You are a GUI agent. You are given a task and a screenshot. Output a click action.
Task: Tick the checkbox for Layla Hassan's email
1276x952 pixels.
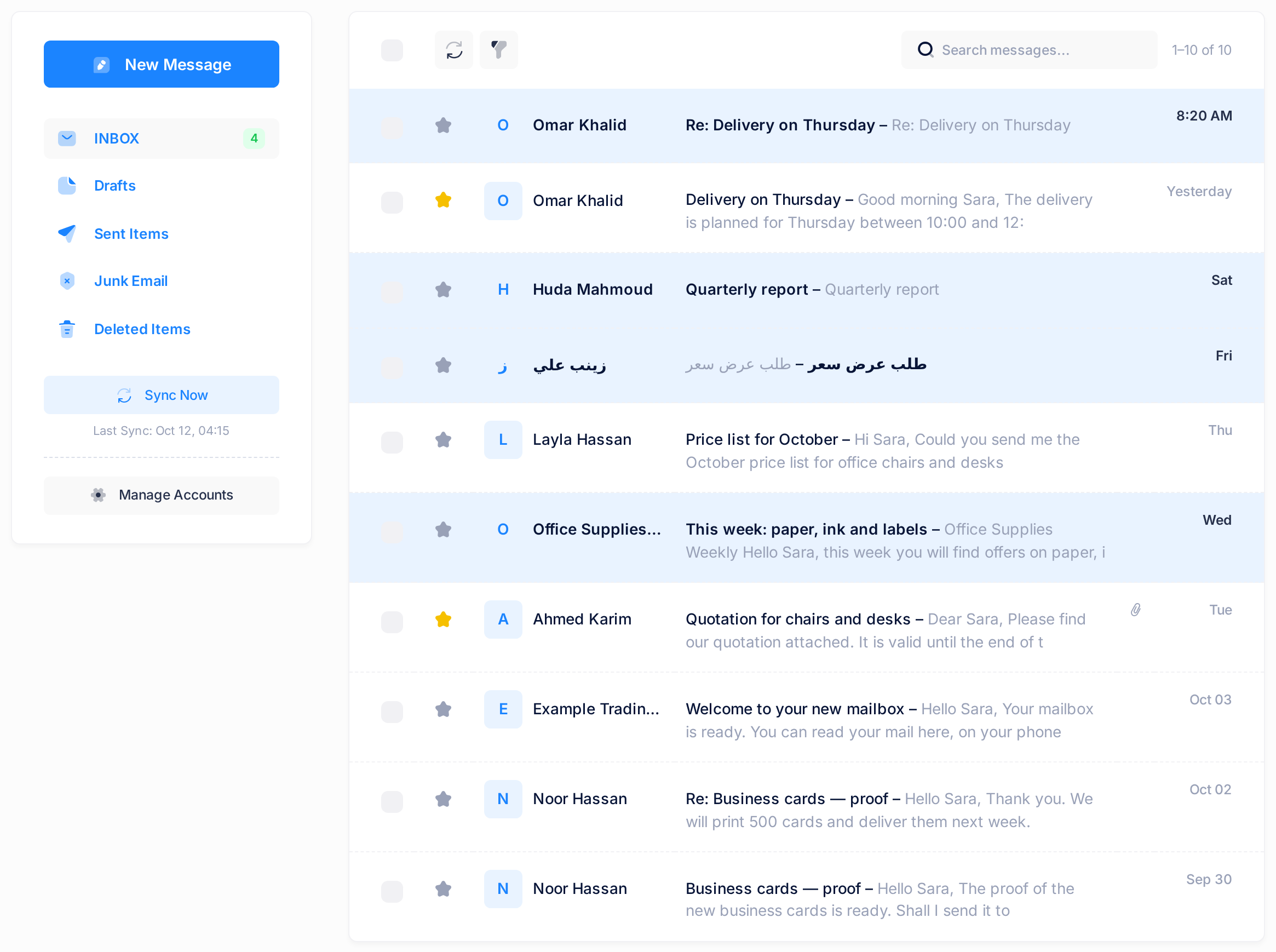pyautogui.click(x=392, y=442)
